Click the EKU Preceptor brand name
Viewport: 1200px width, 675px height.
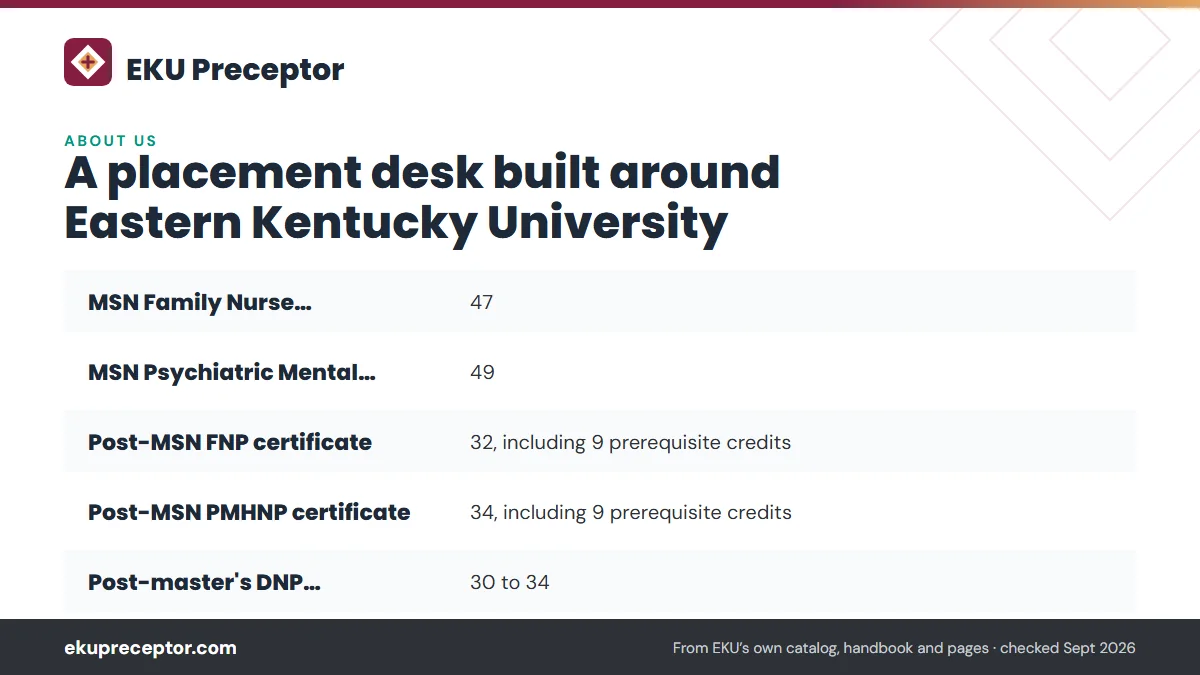tap(235, 69)
